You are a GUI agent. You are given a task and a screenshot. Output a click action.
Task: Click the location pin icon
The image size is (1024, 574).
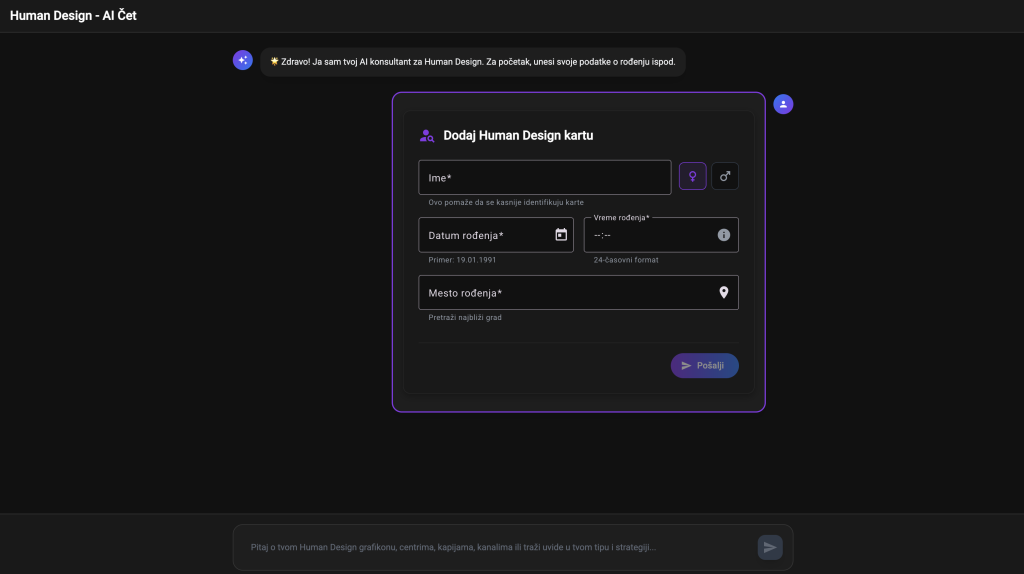pyautogui.click(x=724, y=292)
